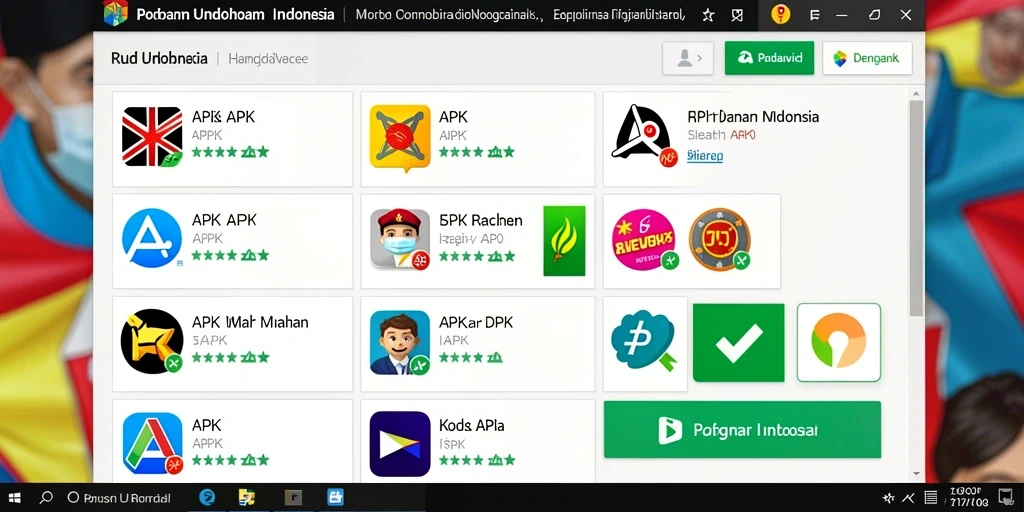Image resolution: width=1024 pixels, height=512 pixels.
Task: Select the green flame leaf icon
Action: [564, 241]
